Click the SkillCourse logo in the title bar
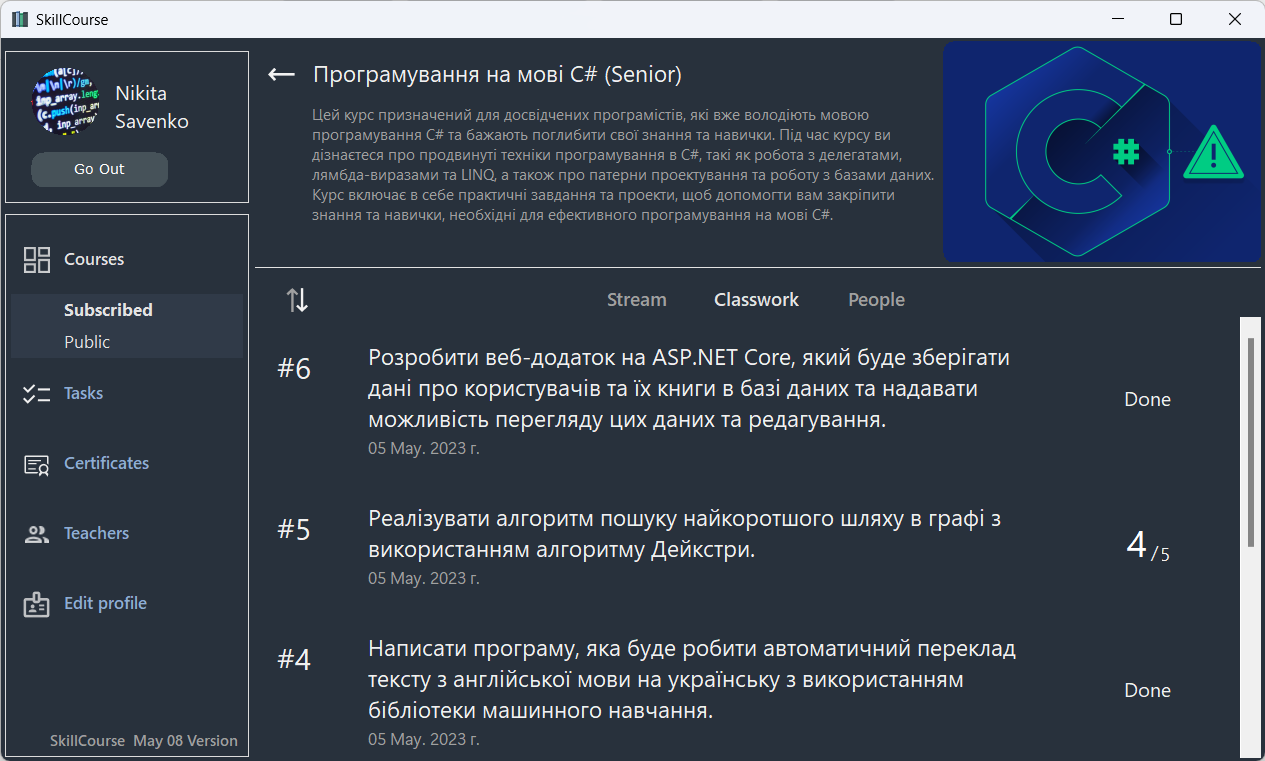1265x761 pixels. (x=19, y=19)
